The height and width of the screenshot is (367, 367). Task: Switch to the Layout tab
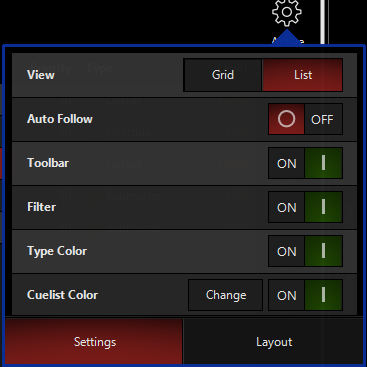pos(273,342)
